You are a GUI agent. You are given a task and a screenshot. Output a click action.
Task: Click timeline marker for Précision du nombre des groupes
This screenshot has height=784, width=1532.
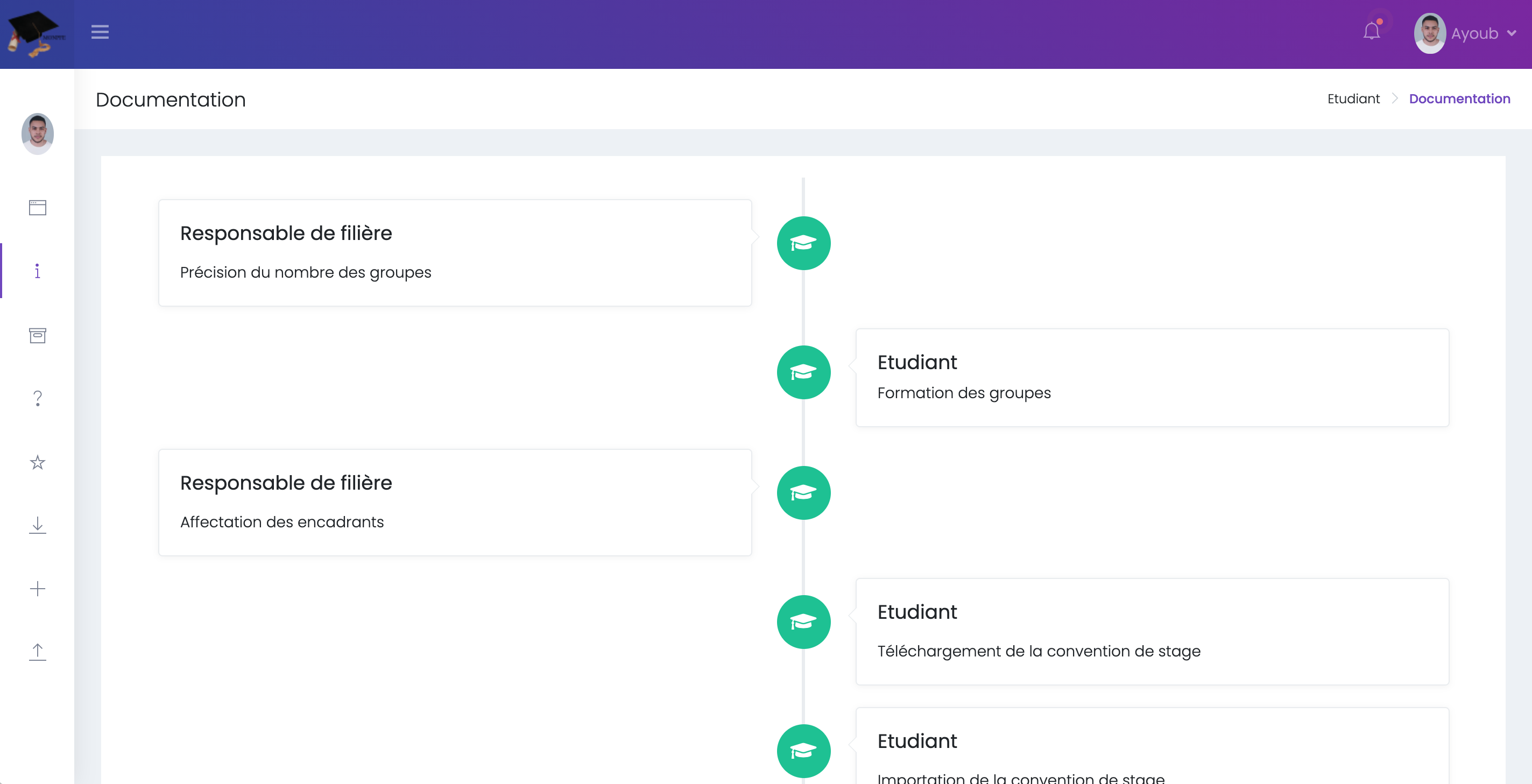(803, 243)
